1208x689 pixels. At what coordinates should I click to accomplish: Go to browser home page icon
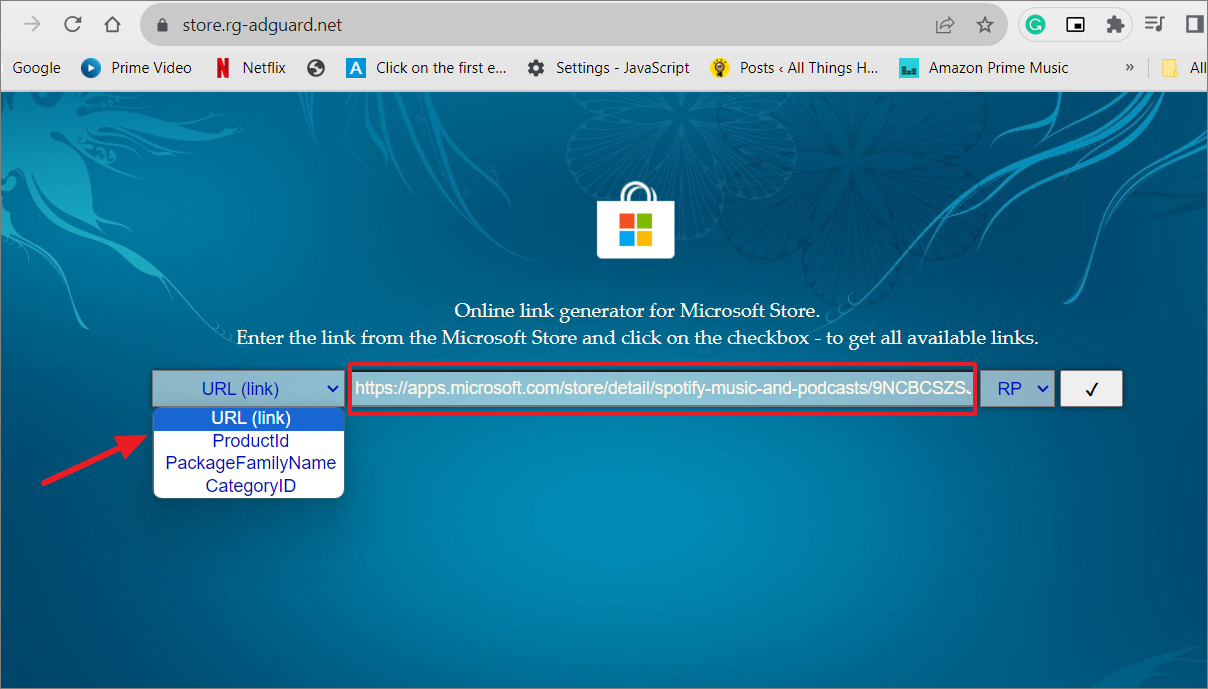pos(113,24)
